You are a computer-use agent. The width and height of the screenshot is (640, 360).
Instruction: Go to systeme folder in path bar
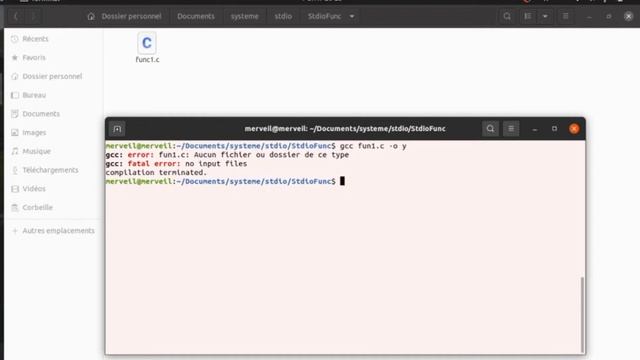[244, 16]
